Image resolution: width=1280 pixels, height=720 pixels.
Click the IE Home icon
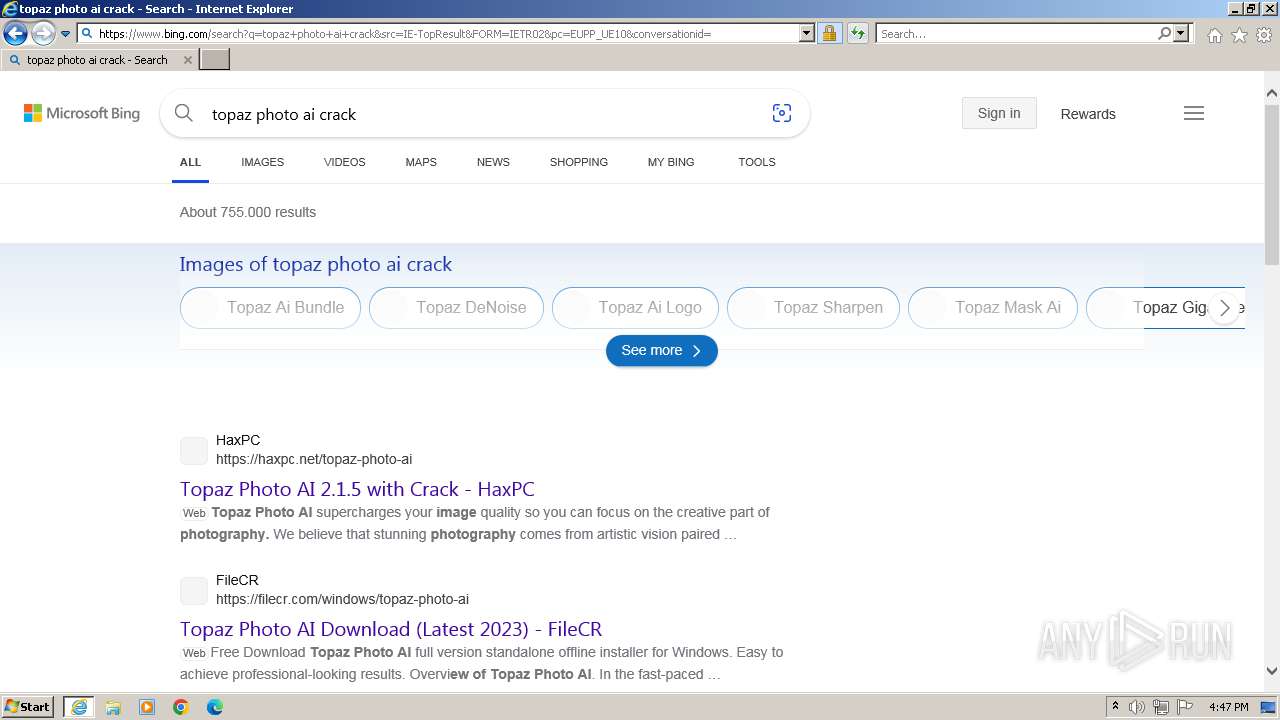coord(1214,35)
